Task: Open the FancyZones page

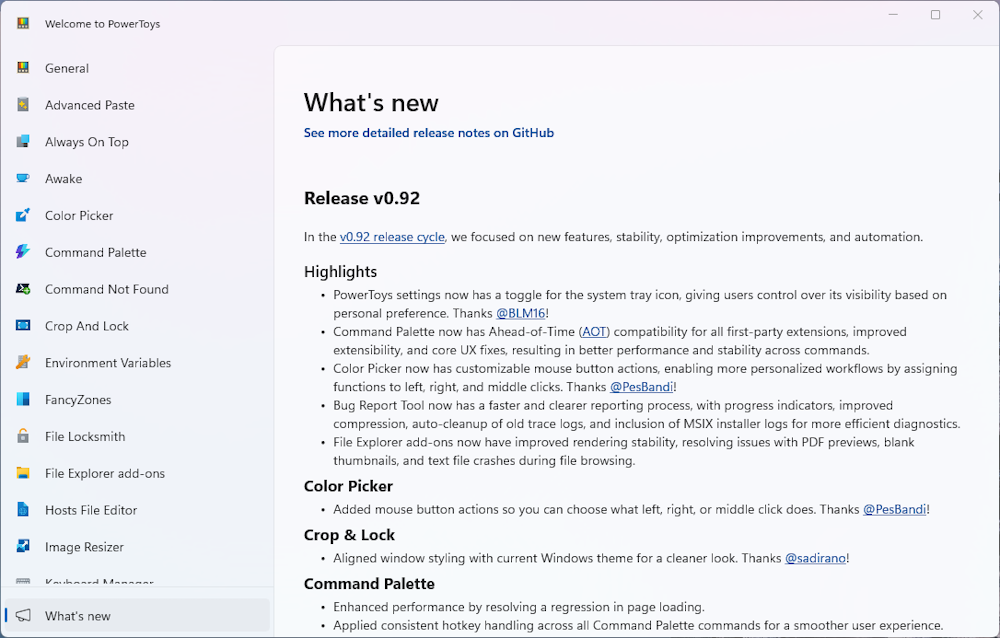Action: coord(137,399)
